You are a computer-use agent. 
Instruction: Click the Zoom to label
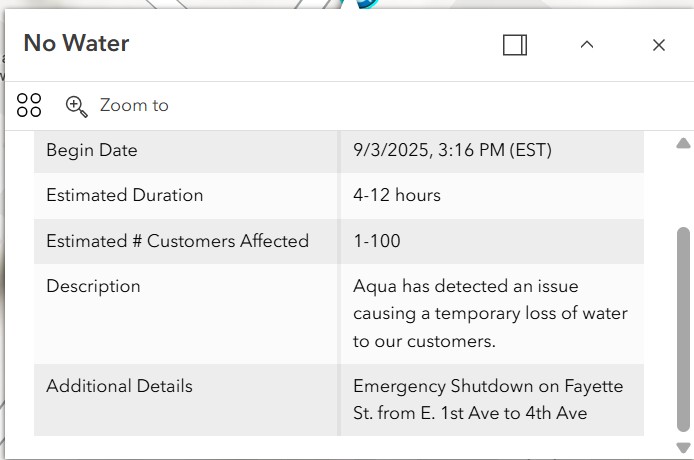click(x=134, y=105)
